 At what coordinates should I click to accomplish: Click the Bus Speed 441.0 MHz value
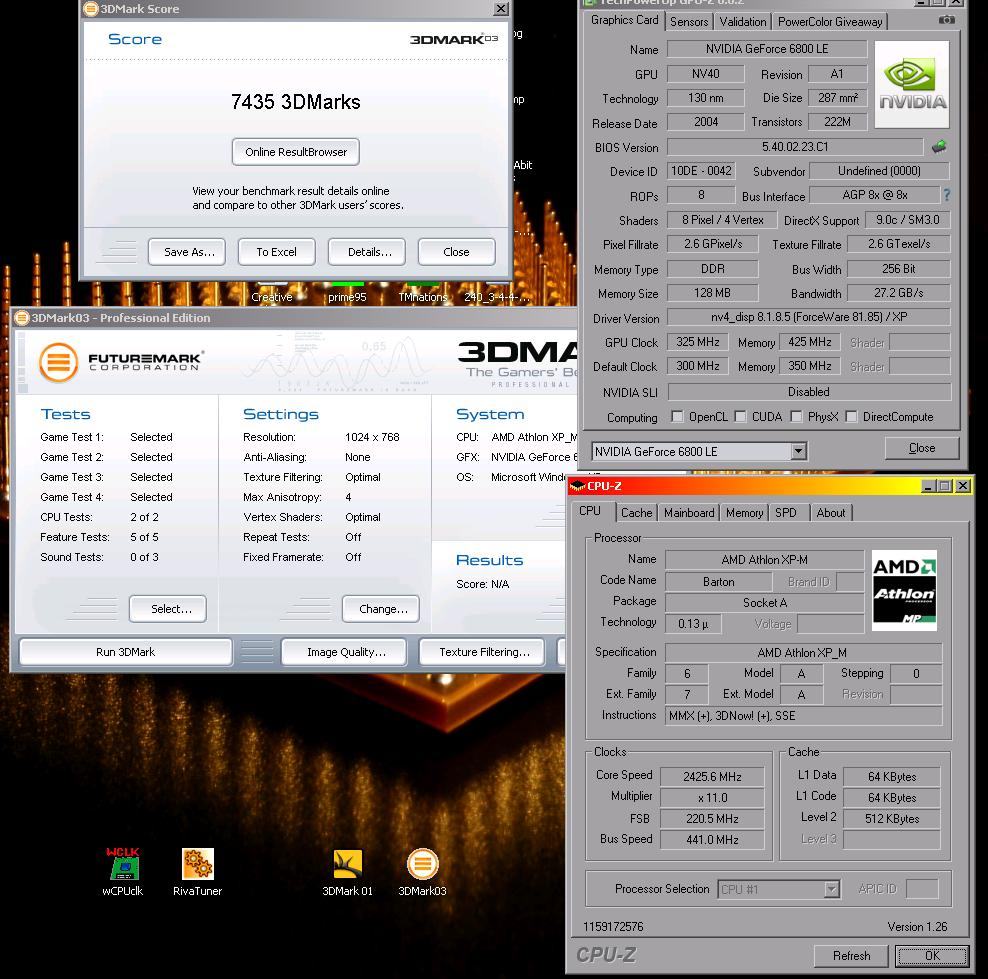[713, 839]
